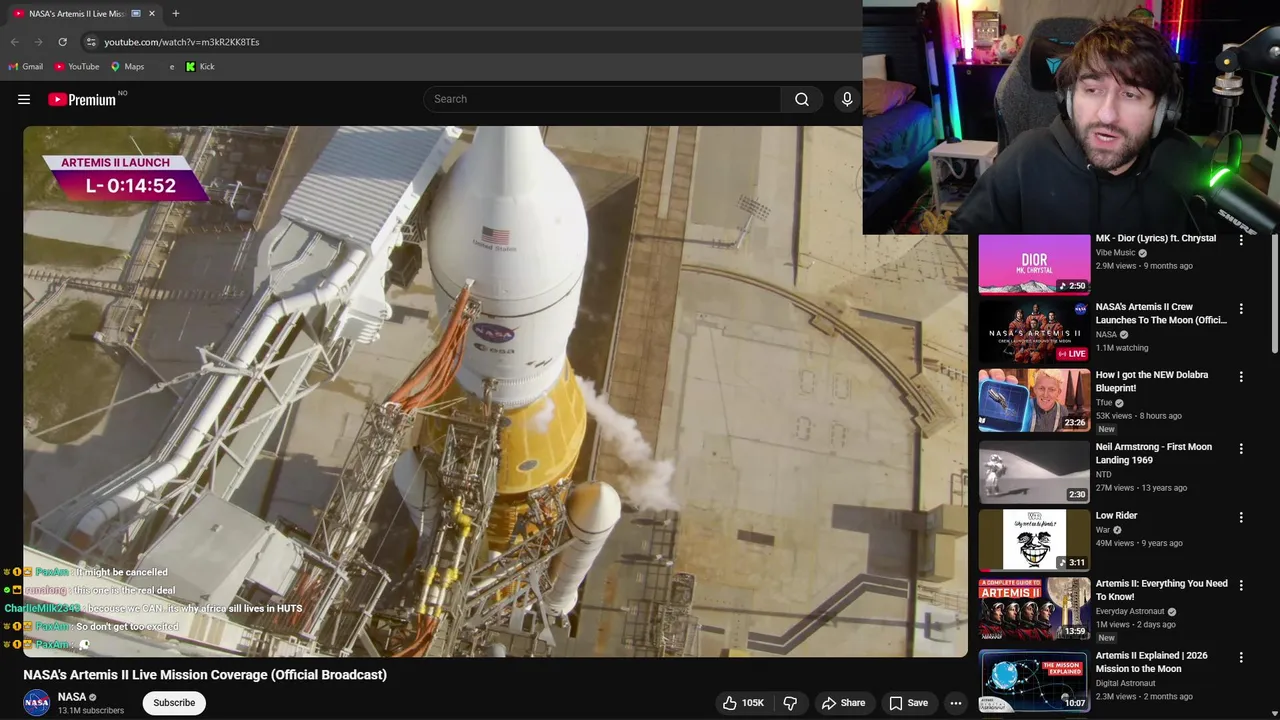Open more actions ellipsis under the video
This screenshot has width=1280, height=720.
coord(956,703)
